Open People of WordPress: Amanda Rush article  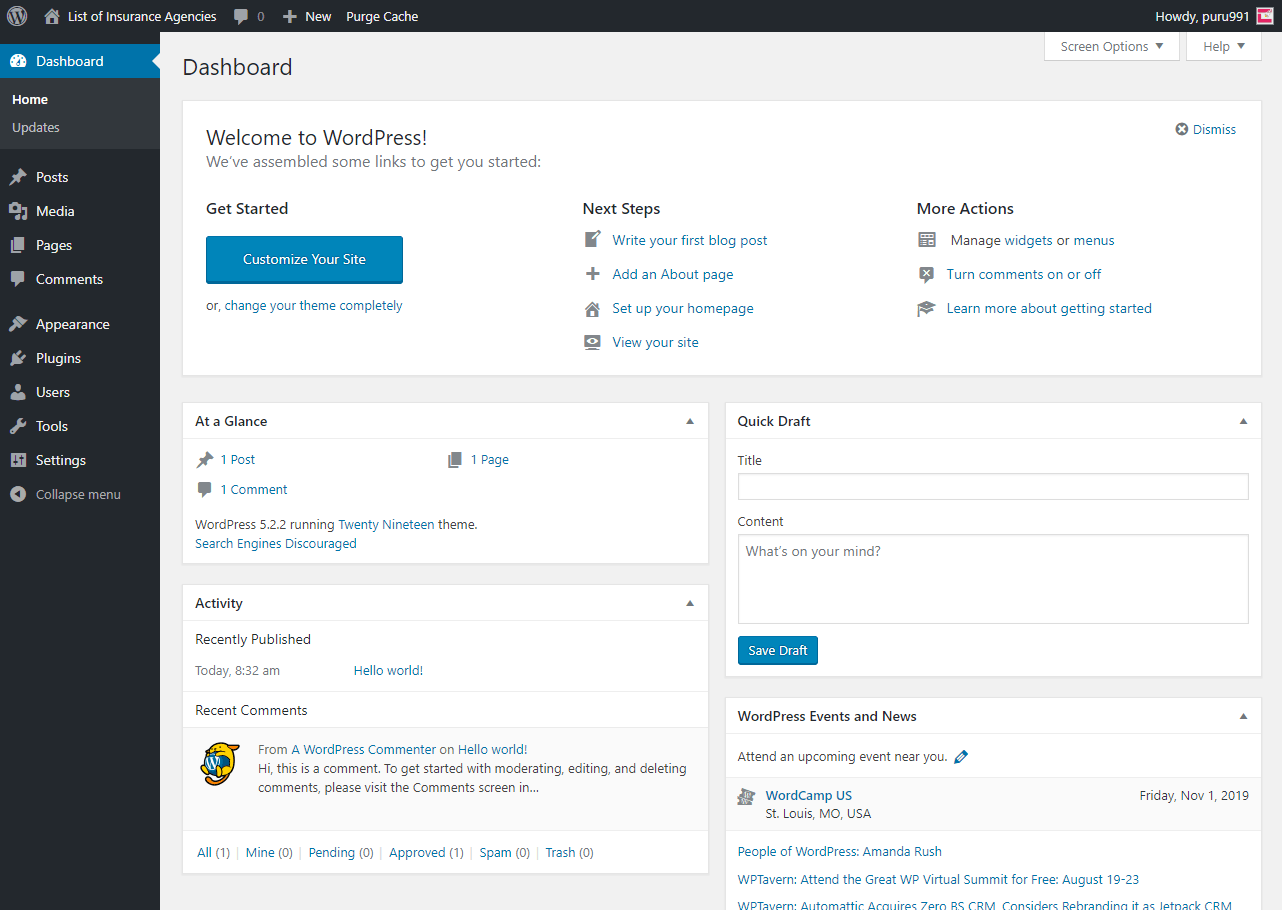(x=840, y=852)
